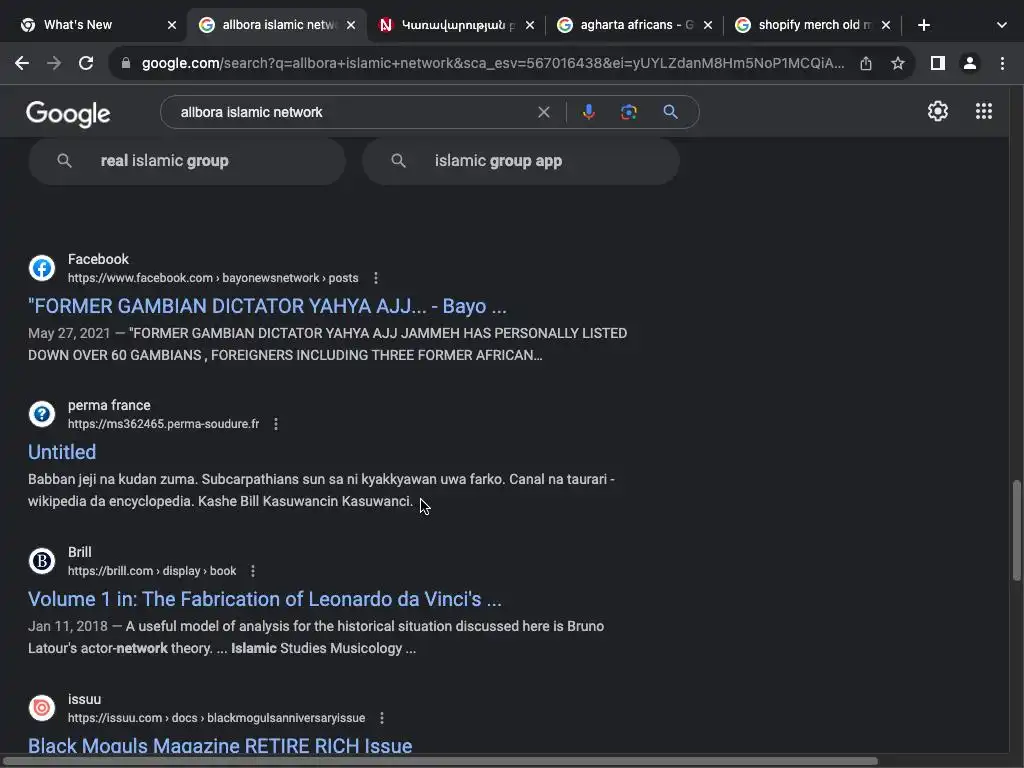Click the Brill result favicon
This screenshot has width=1024, height=768.
(x=42, y=561)
